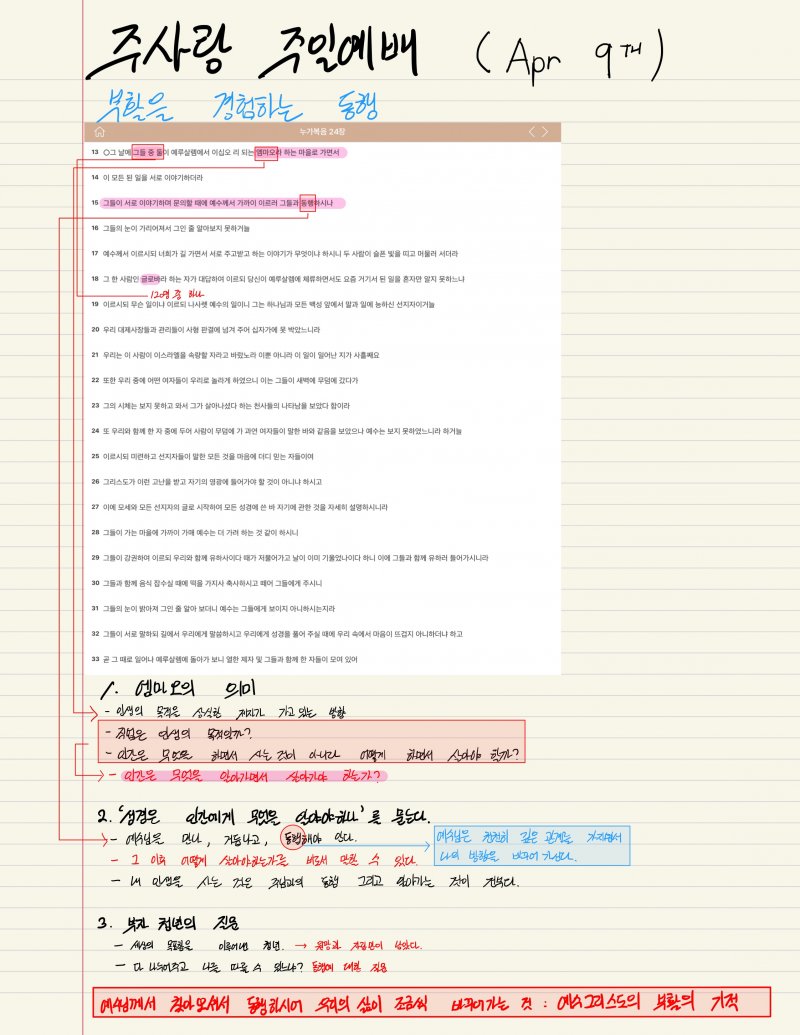Select verse 23 그의 시체는 보지 못하고
The image size is (800, 1035).
[220, 406]
